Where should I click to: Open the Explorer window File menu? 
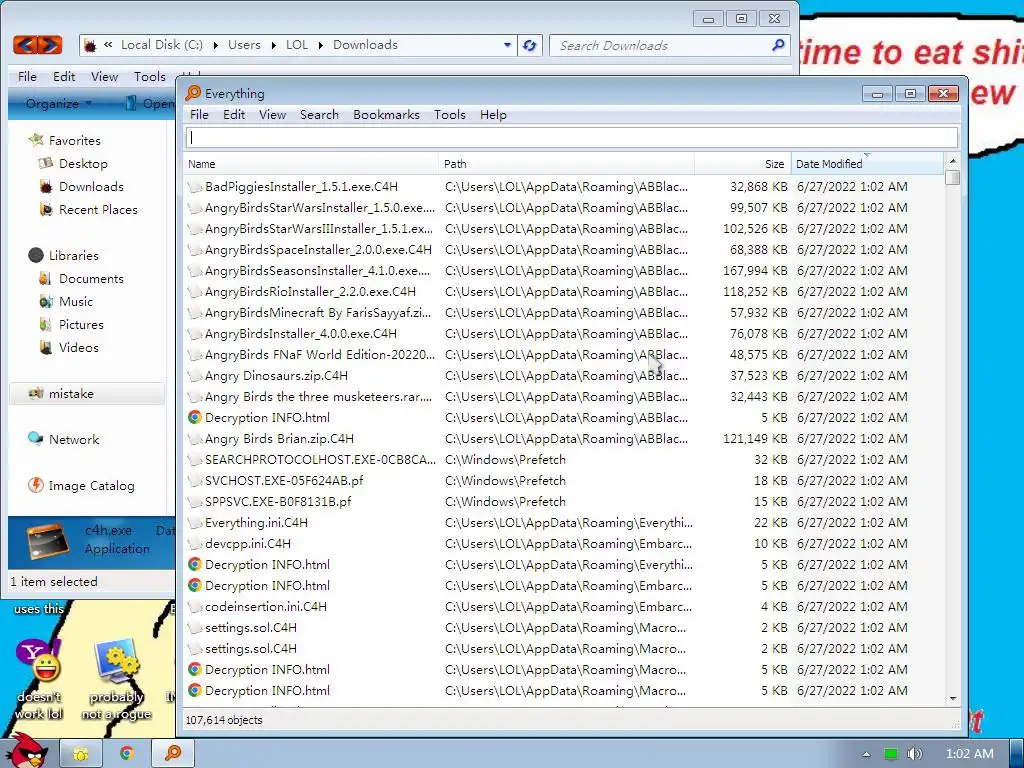coord(27,76)
